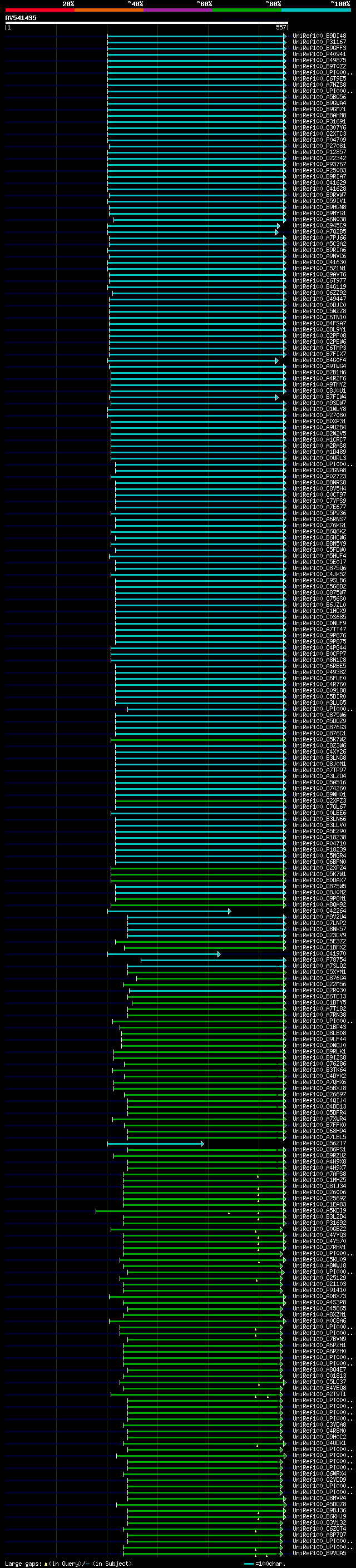Screen dimensions: 356x1568
Task: Select the query name AV541435
Action: 21,18
